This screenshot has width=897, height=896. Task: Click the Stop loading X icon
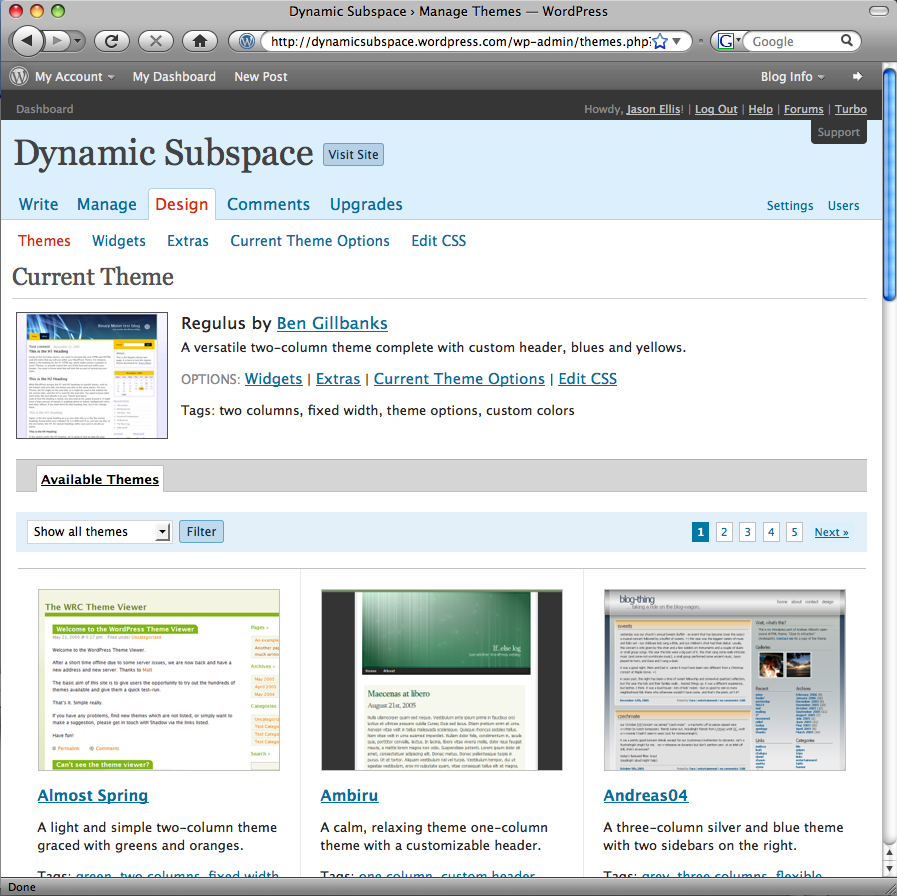[155, 41]
